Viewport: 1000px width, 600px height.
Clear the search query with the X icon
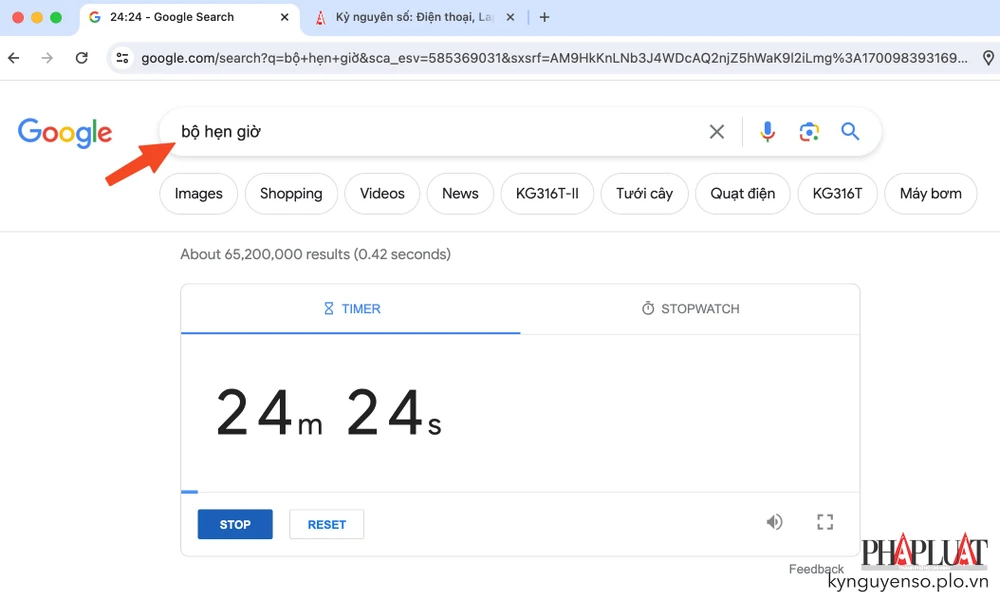click(x=717, y=131)
